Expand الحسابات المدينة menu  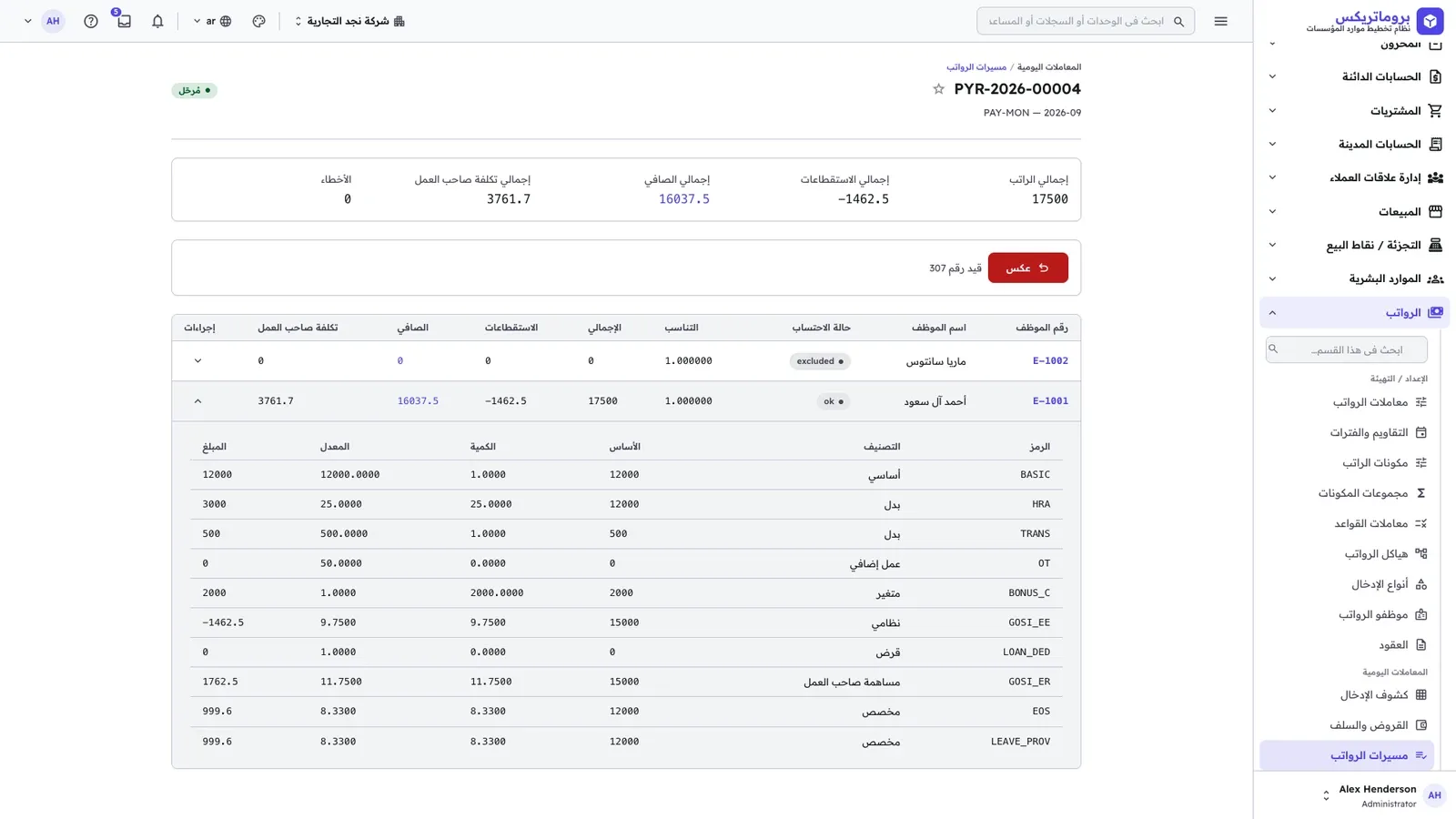(1354, 144)
